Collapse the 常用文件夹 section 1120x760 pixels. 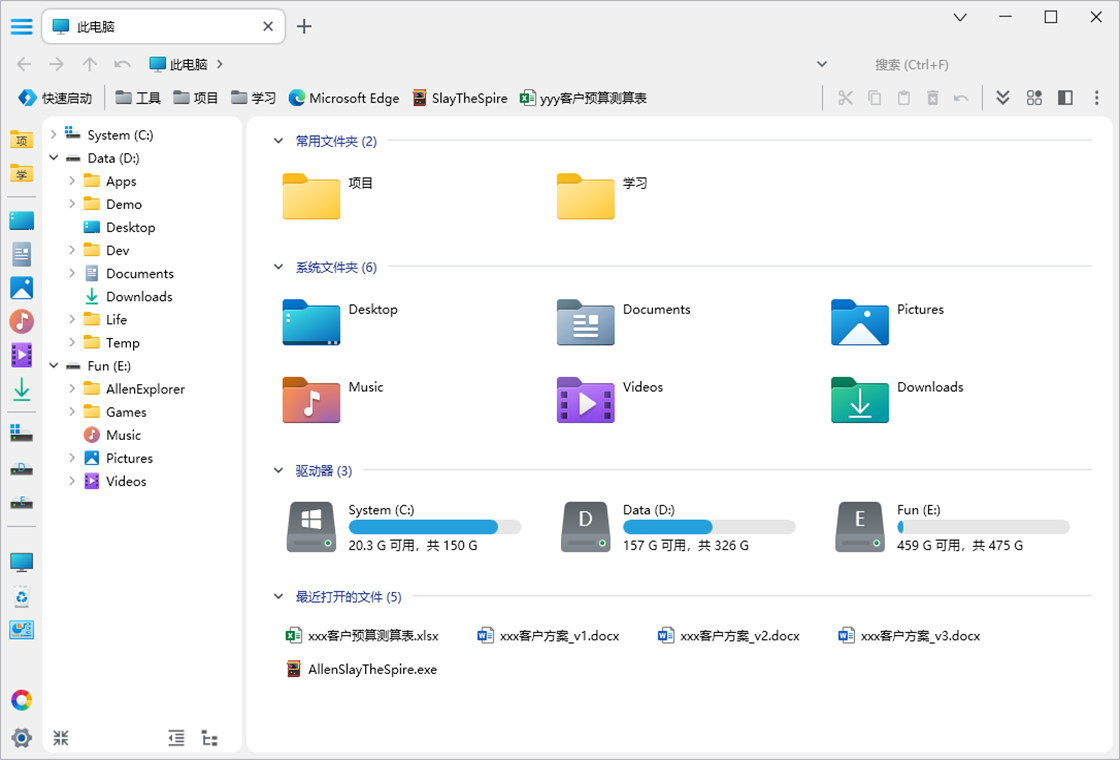(279, 141)
